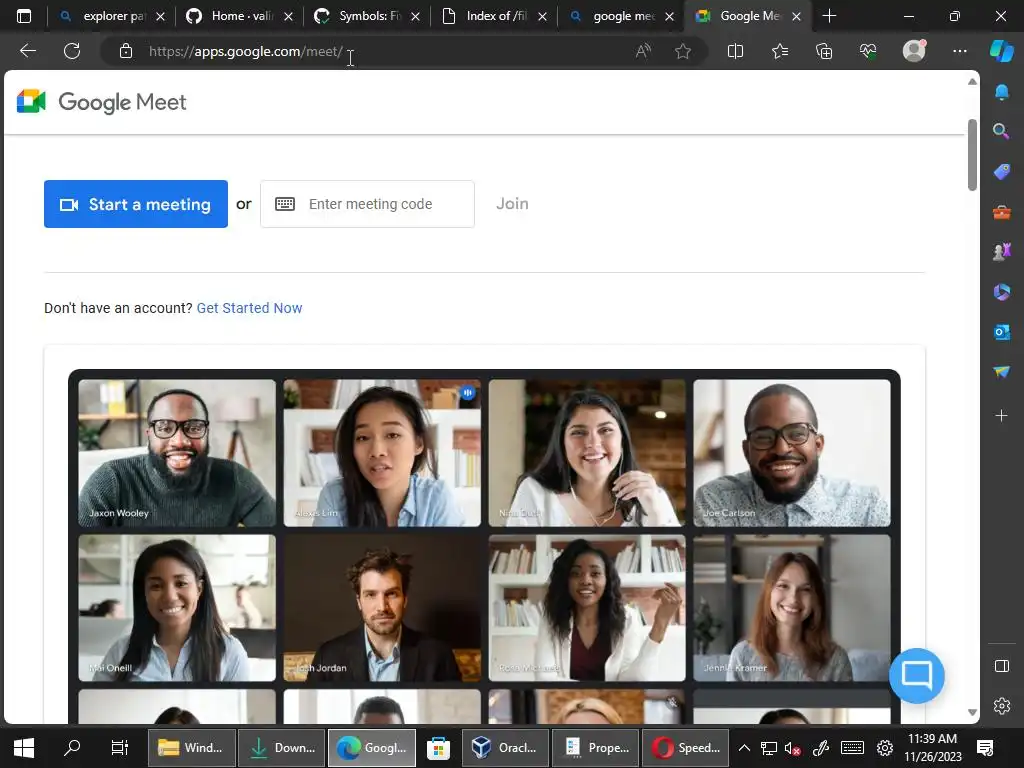The width and height of the screenshot is (1024, 768).
Task: Click the Josh Jordan video tile
Action: (382, 608)
